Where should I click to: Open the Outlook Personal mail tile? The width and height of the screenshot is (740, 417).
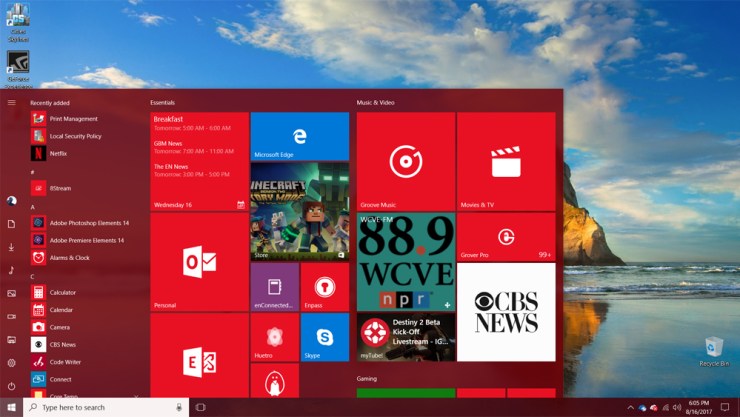point(200,262)
